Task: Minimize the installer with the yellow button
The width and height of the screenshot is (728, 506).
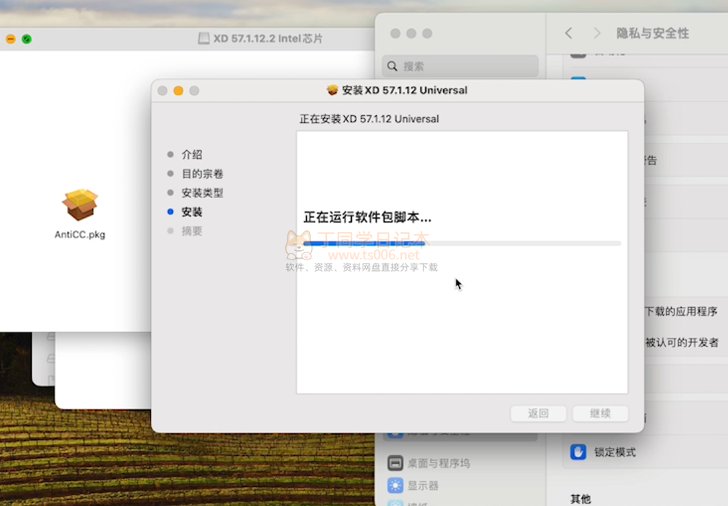Action: 178,90
